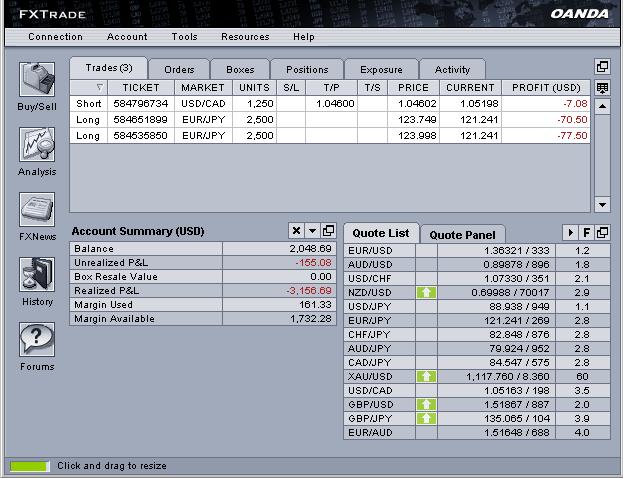Viewport: 623px width, 478px height.
Task: Select the AUD/USD quote row
Action: click(477, 265)
